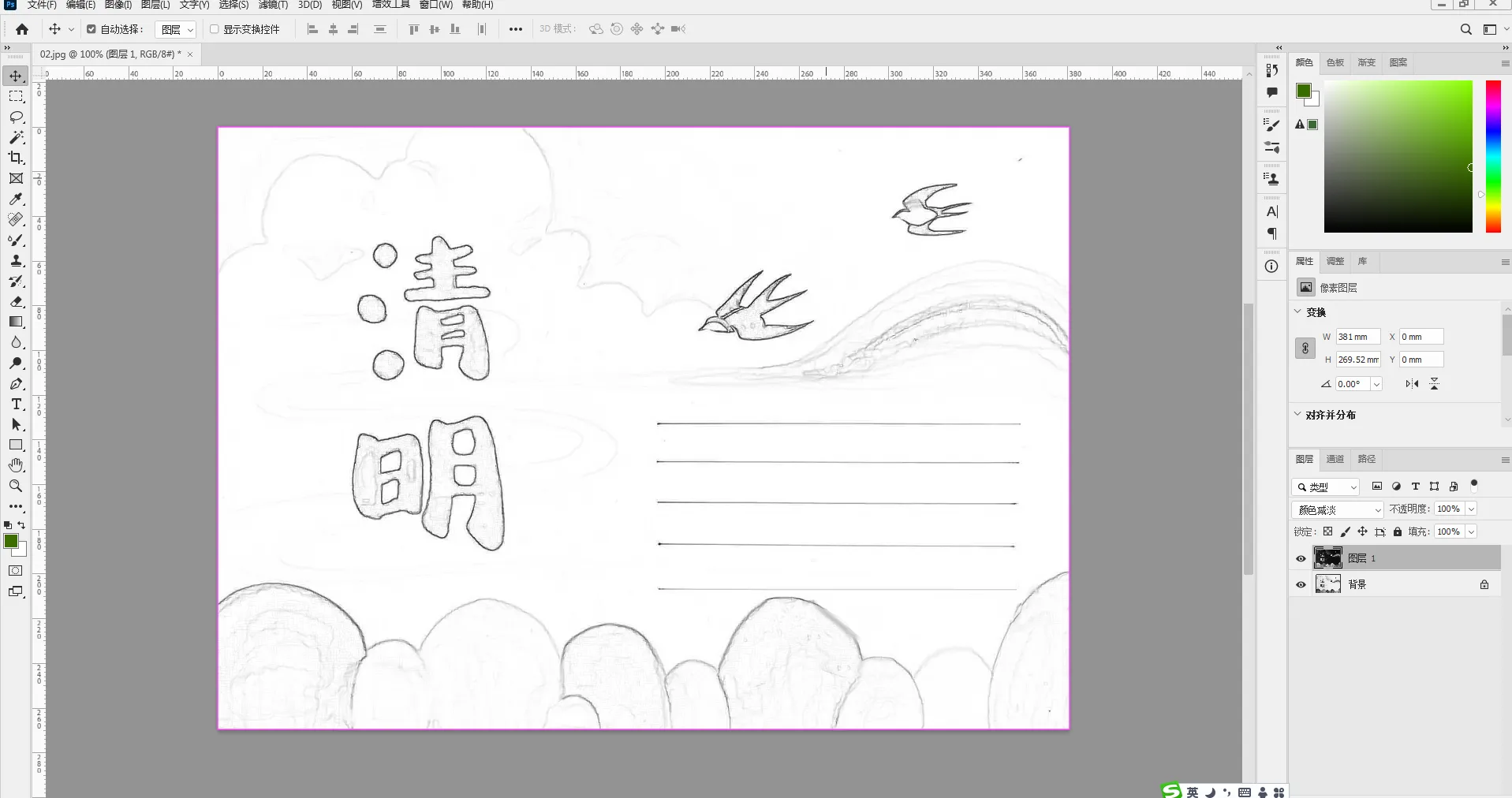Image resolution: width=1512 pixels, height=798 pixels.
Task: Collapse the 对齐并分布 section
Action: [1297, 414]
